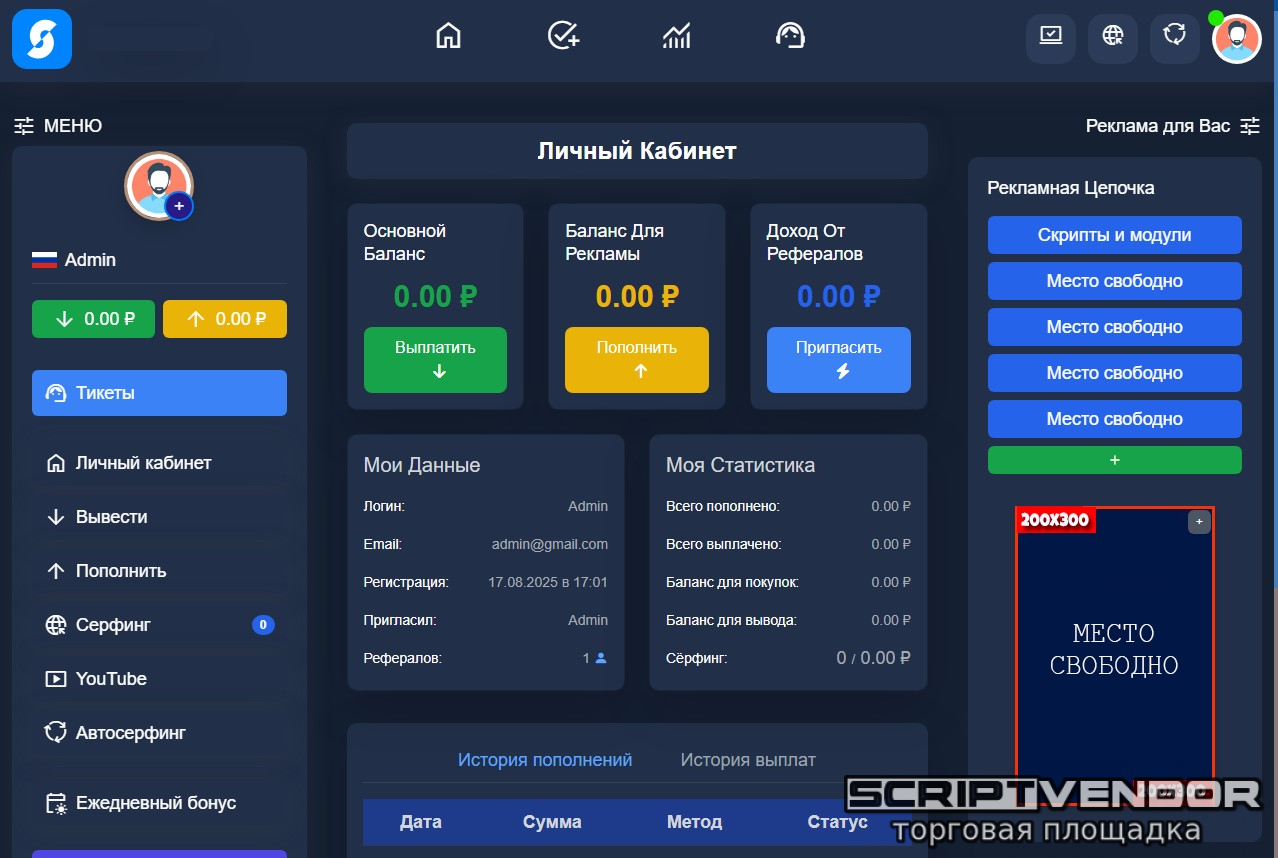This screenshot has width=1278, height=858.
Task: Open the statistics chart icon in header
Action: 677,36
